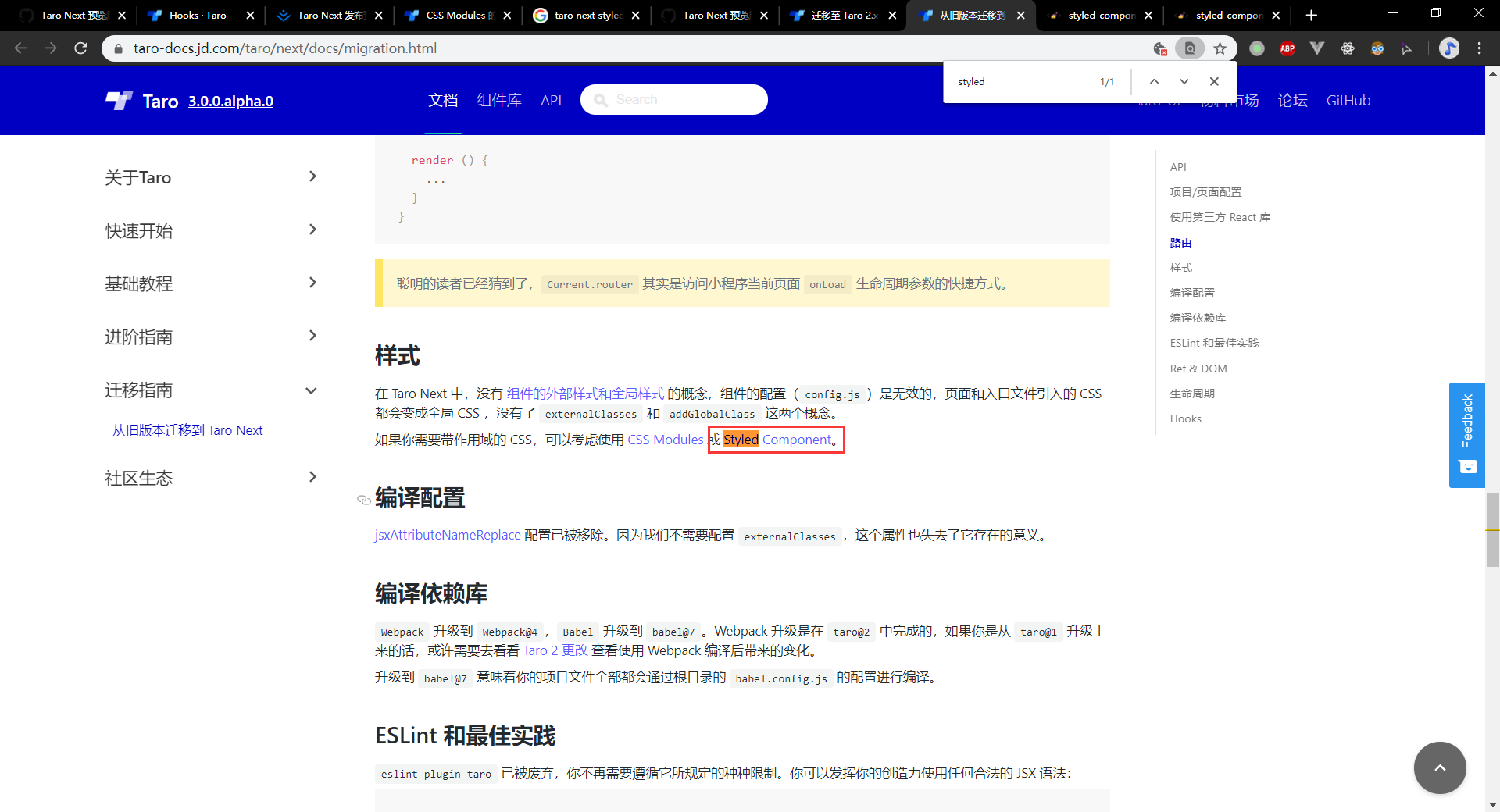Follow CSS Modules link

point(665,440)
